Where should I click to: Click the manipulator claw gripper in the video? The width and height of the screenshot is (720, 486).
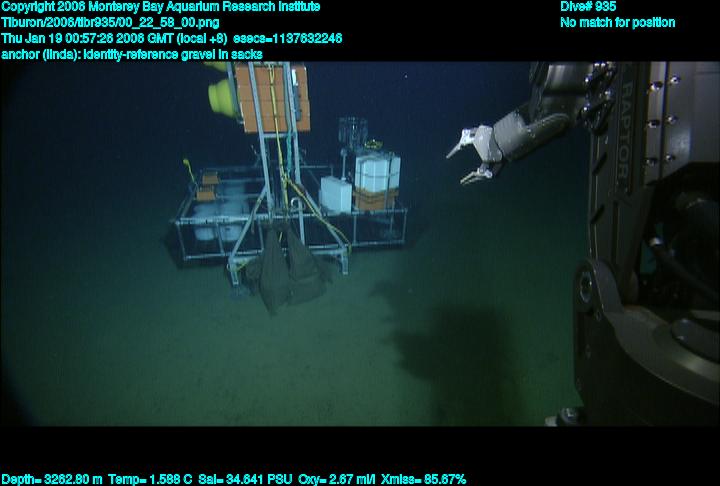(475, 155)
